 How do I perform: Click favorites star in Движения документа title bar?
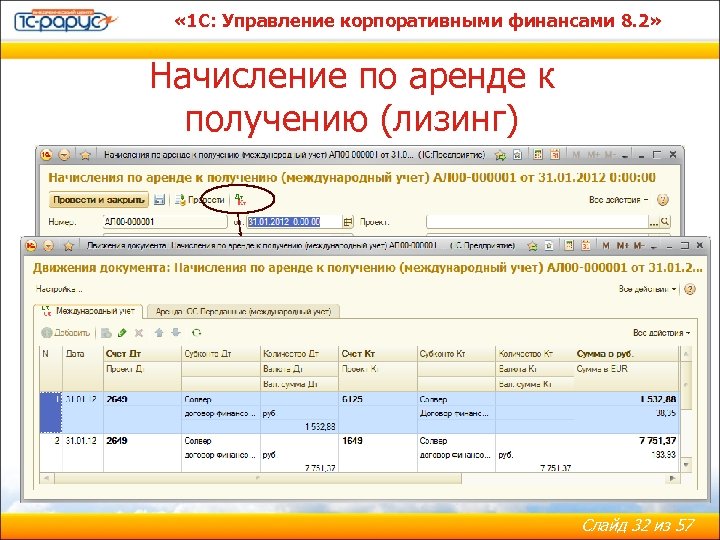click(69, 246)
